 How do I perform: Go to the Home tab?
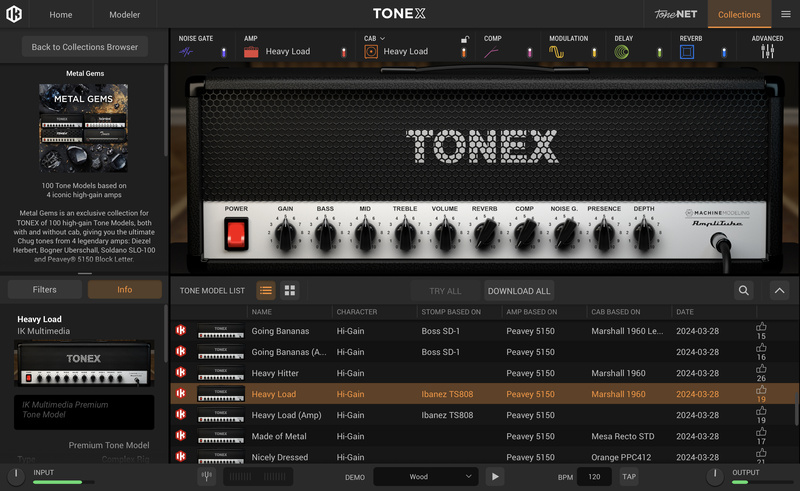(61, 14)
